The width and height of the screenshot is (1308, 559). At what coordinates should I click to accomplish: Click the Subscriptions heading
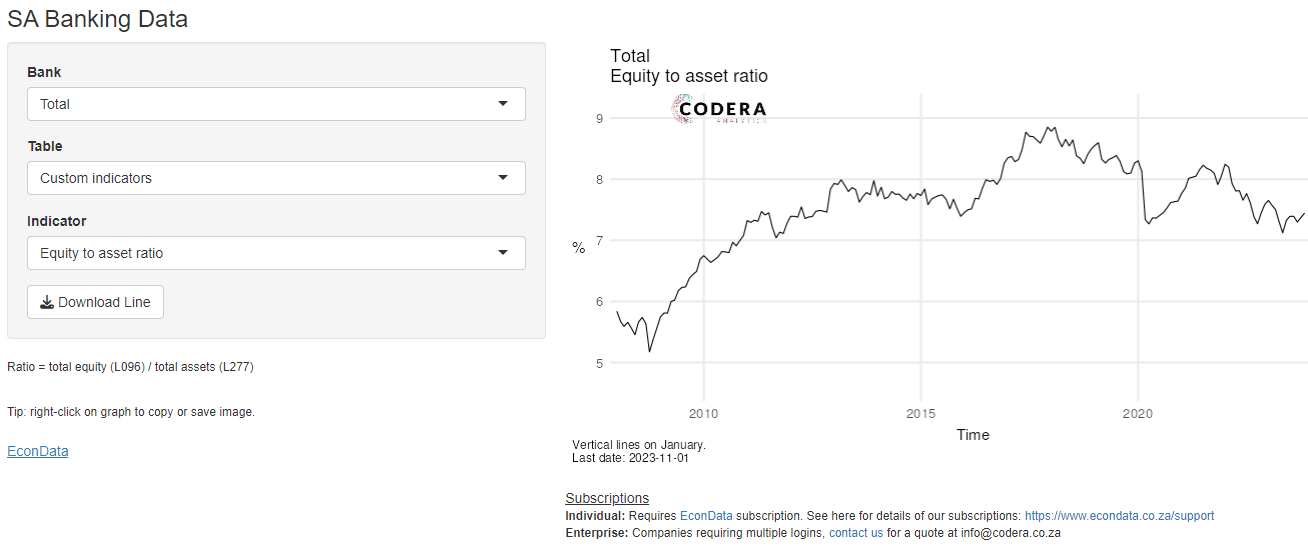coord(607,498)
